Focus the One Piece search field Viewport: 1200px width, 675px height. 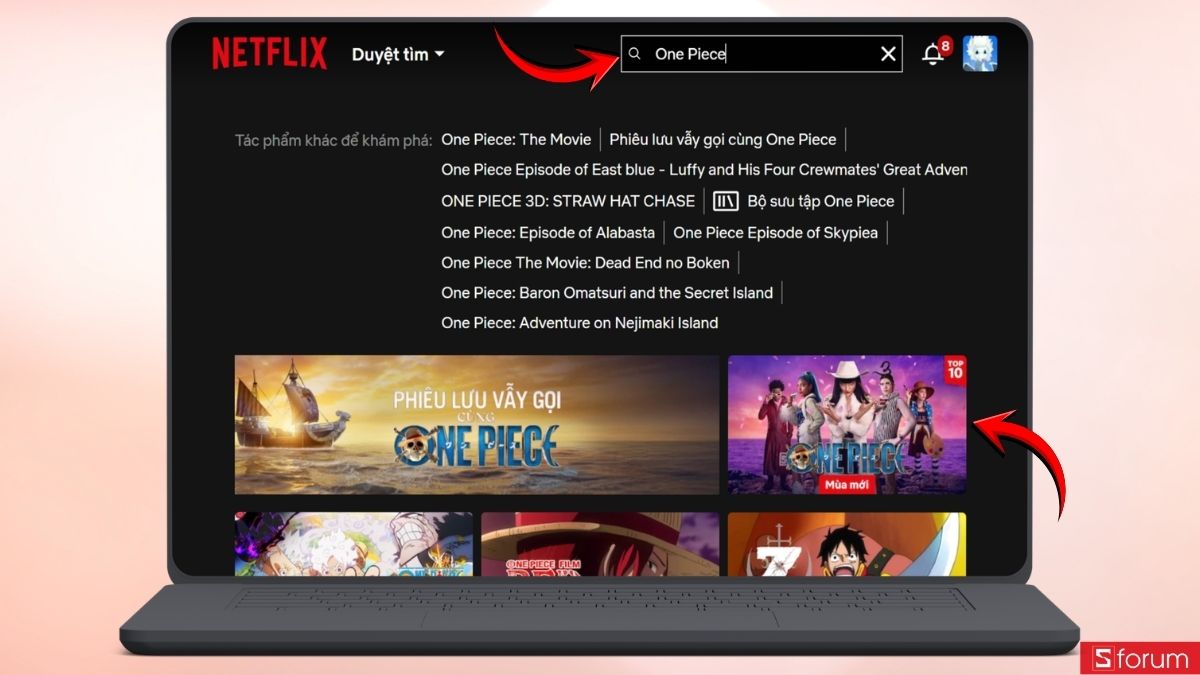761,54
